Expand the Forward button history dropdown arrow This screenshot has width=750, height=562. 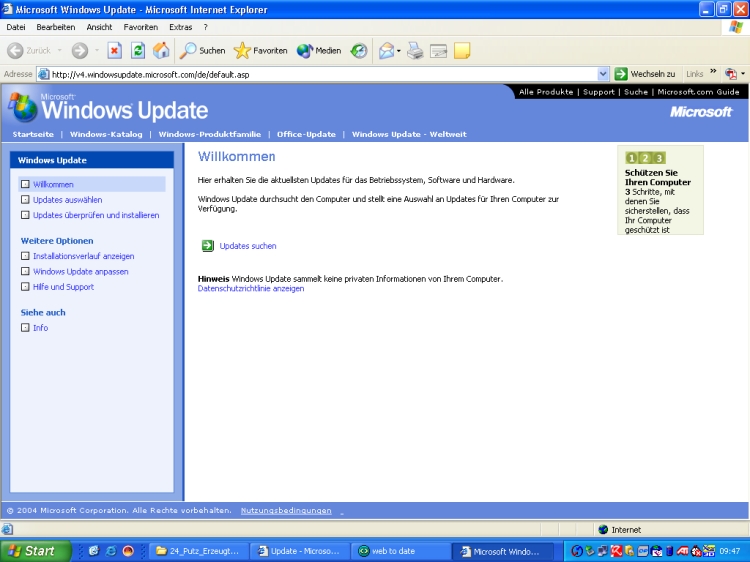click(97, 50)
